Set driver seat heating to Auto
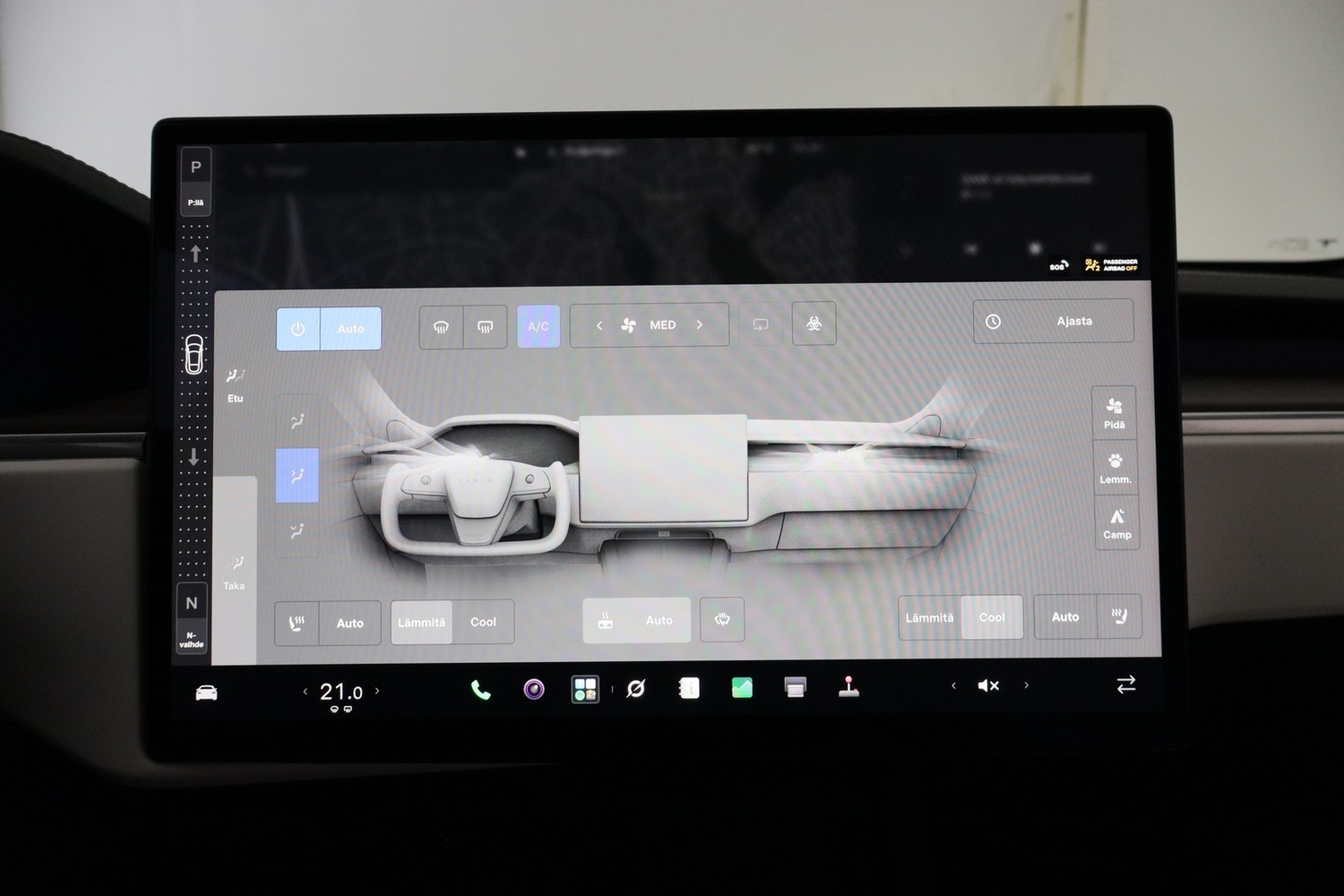1344x896 pixels. tap(350, 623)
